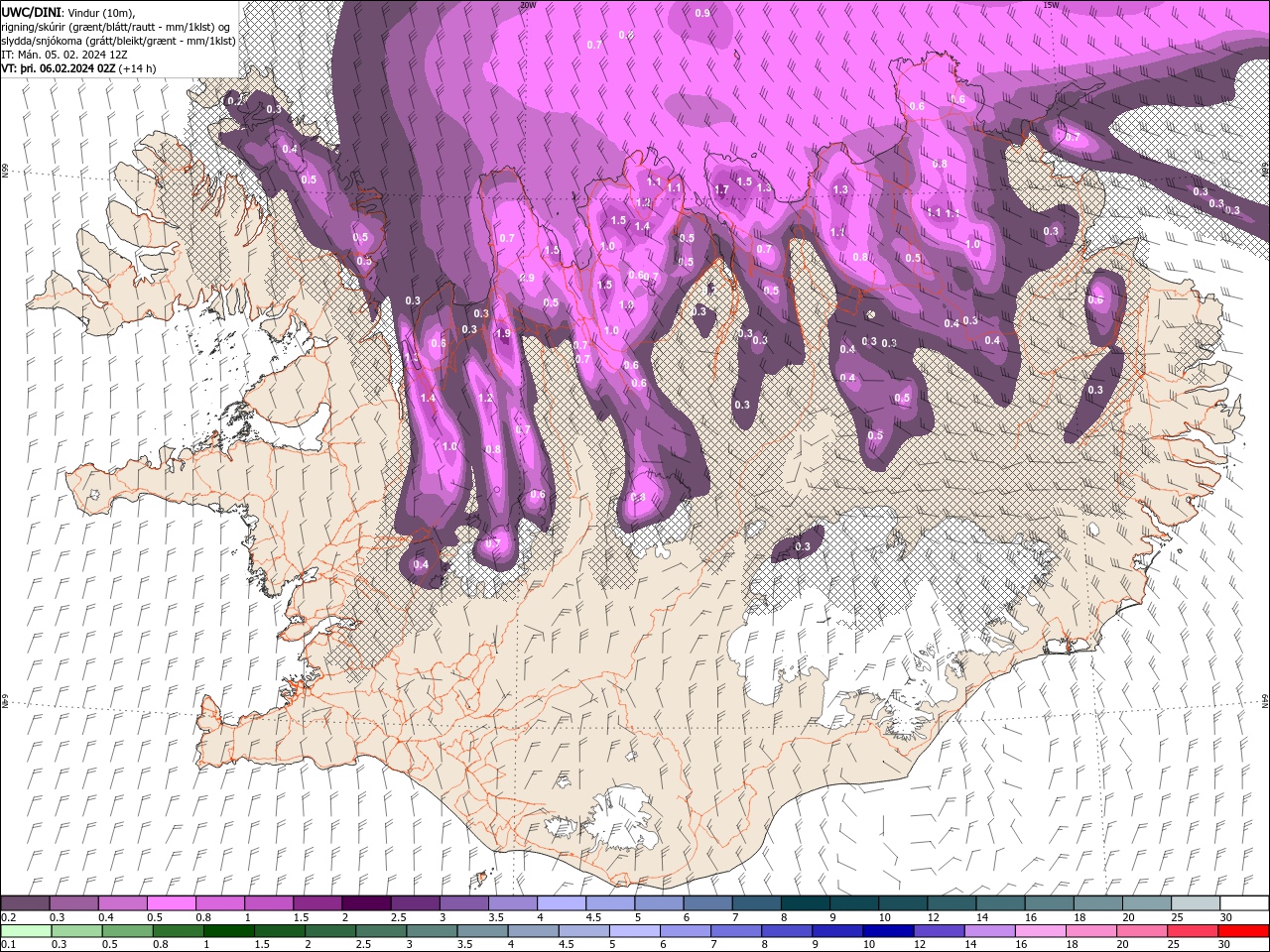The height and width of the screenshot is (952, 1270).
Task: Click the '(+14 h)' forecast offset text
Action: click(139, 68)
